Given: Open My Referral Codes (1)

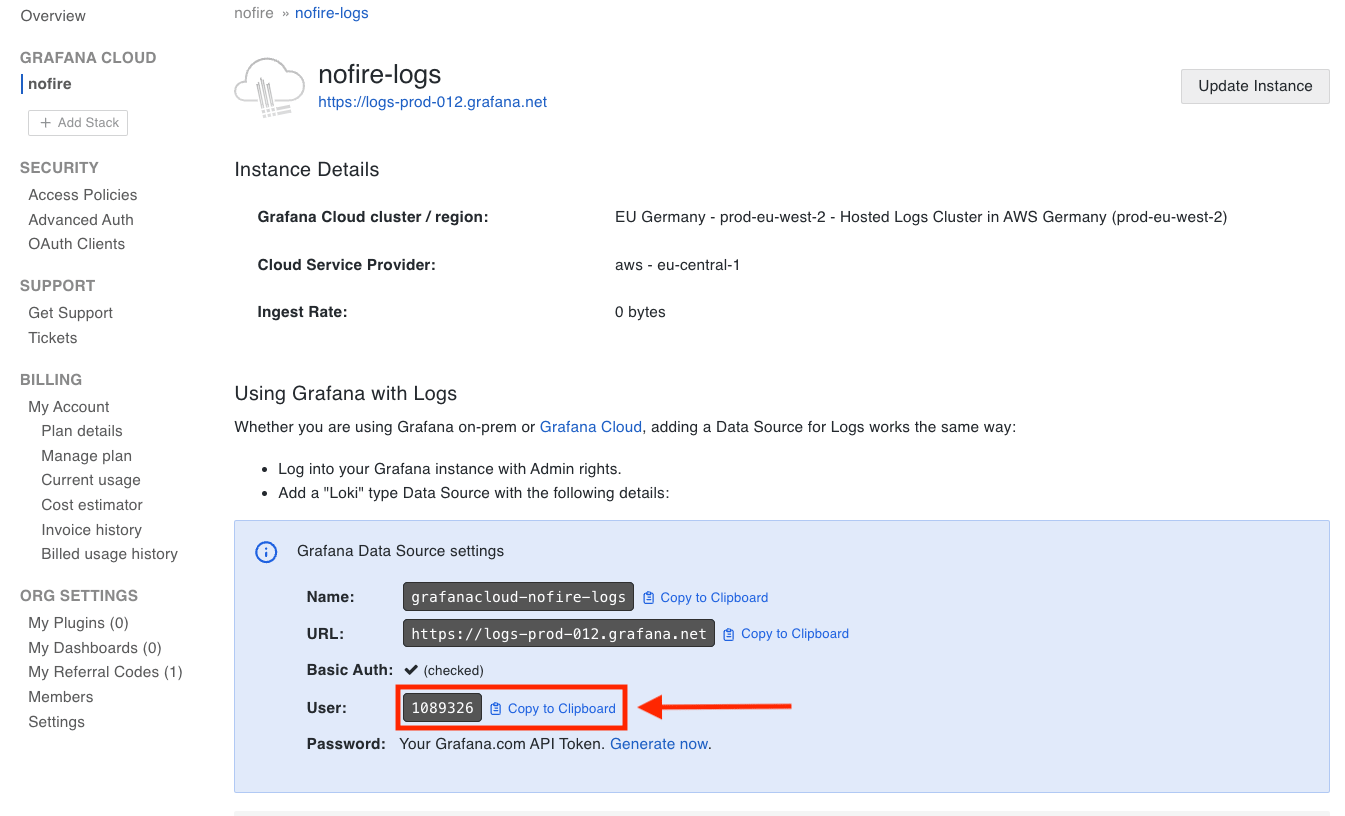Looking at the screenshot, I should point(106,672).
